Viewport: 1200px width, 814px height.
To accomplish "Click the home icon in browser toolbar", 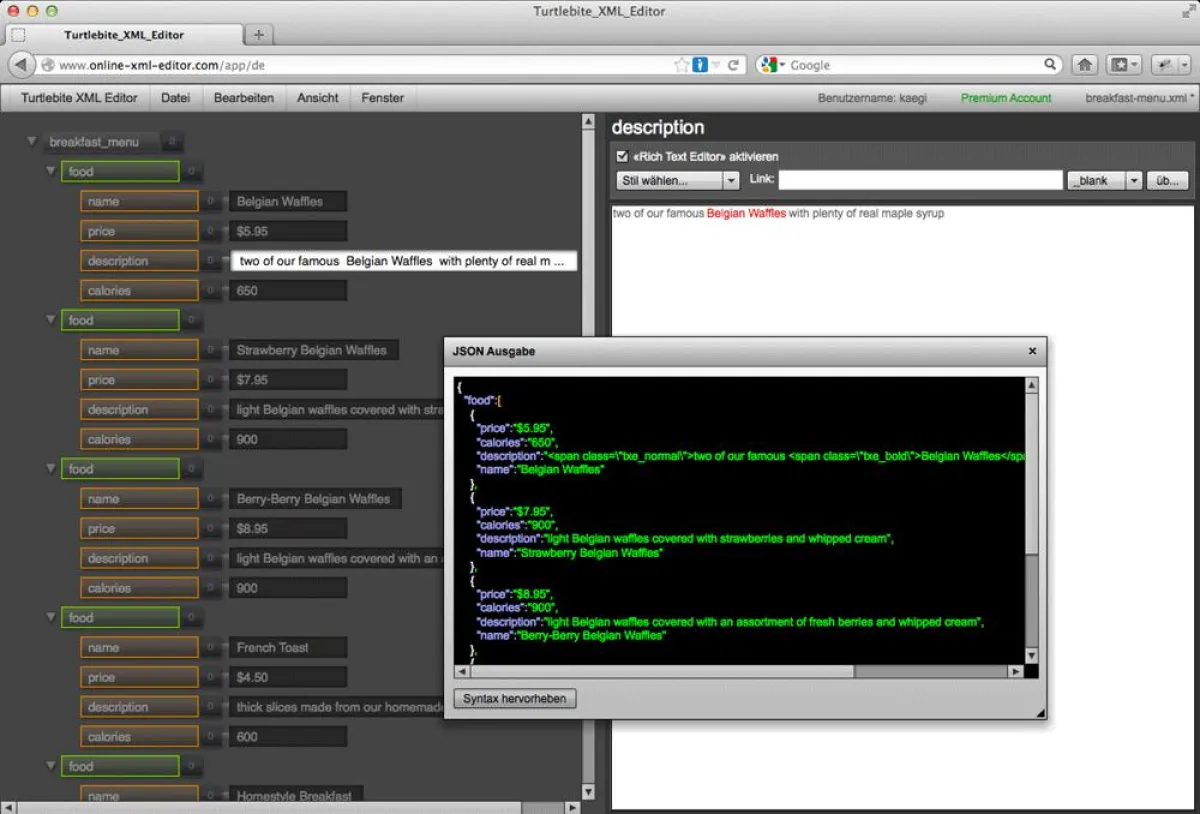I will [1084, 64].
